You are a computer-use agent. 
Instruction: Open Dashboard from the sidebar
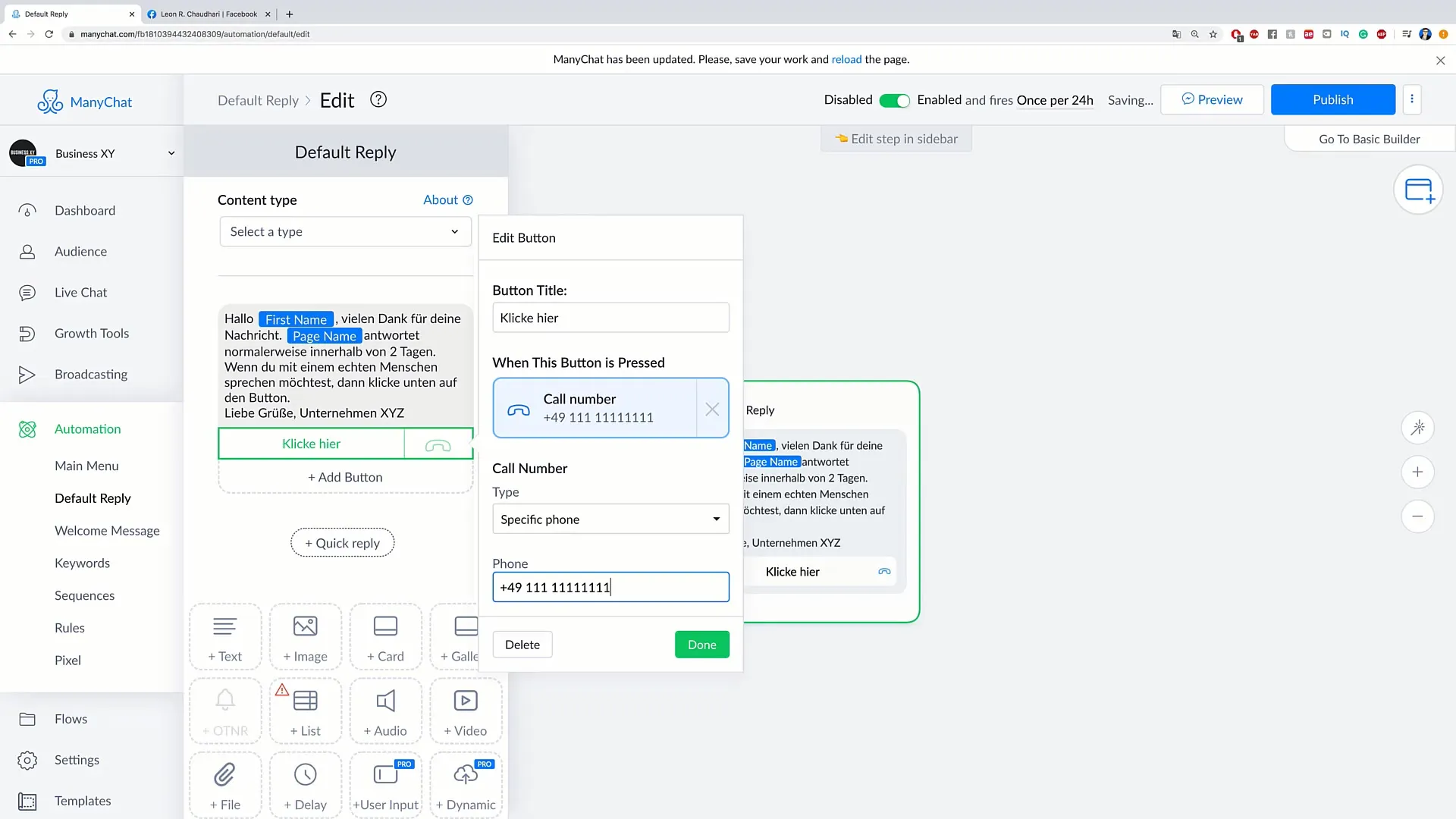point(85,211)
